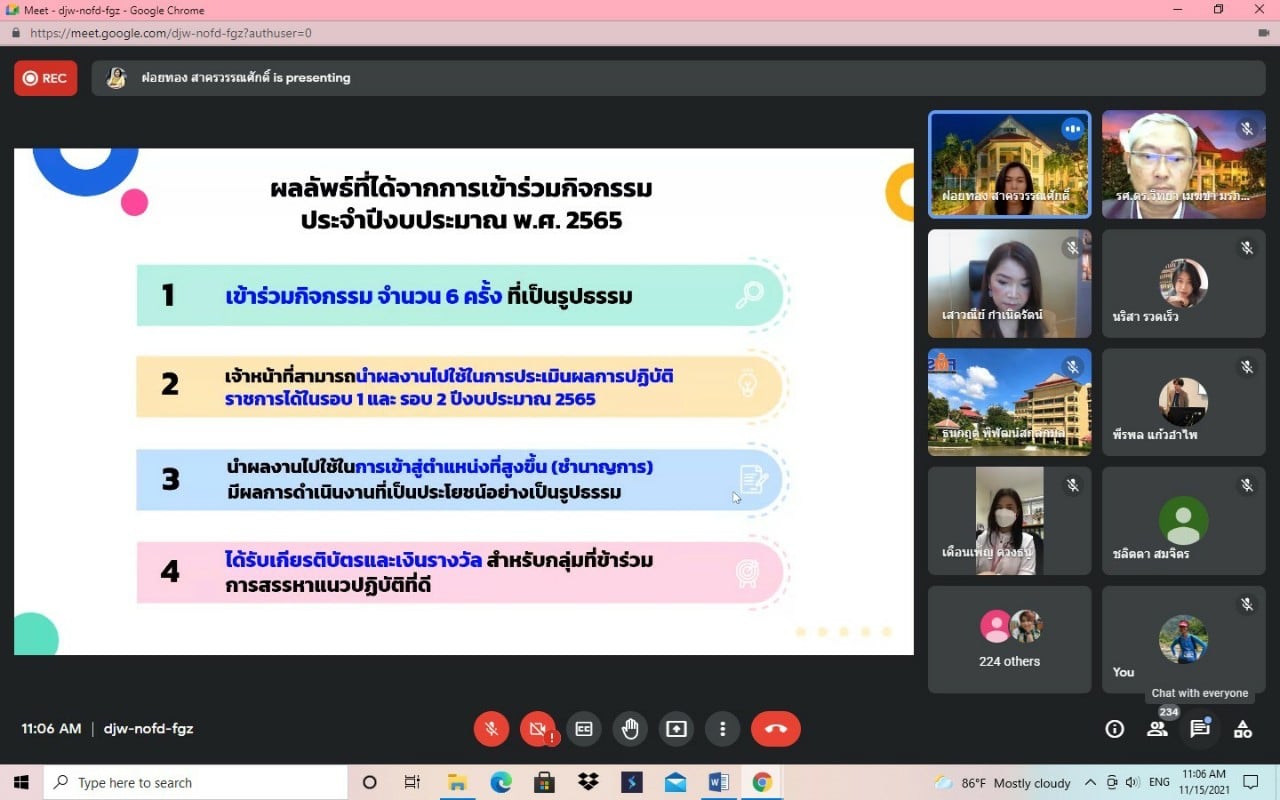
Task: Open volume control in system tray
Action: pyautogui.click(x=1132, y=783)
